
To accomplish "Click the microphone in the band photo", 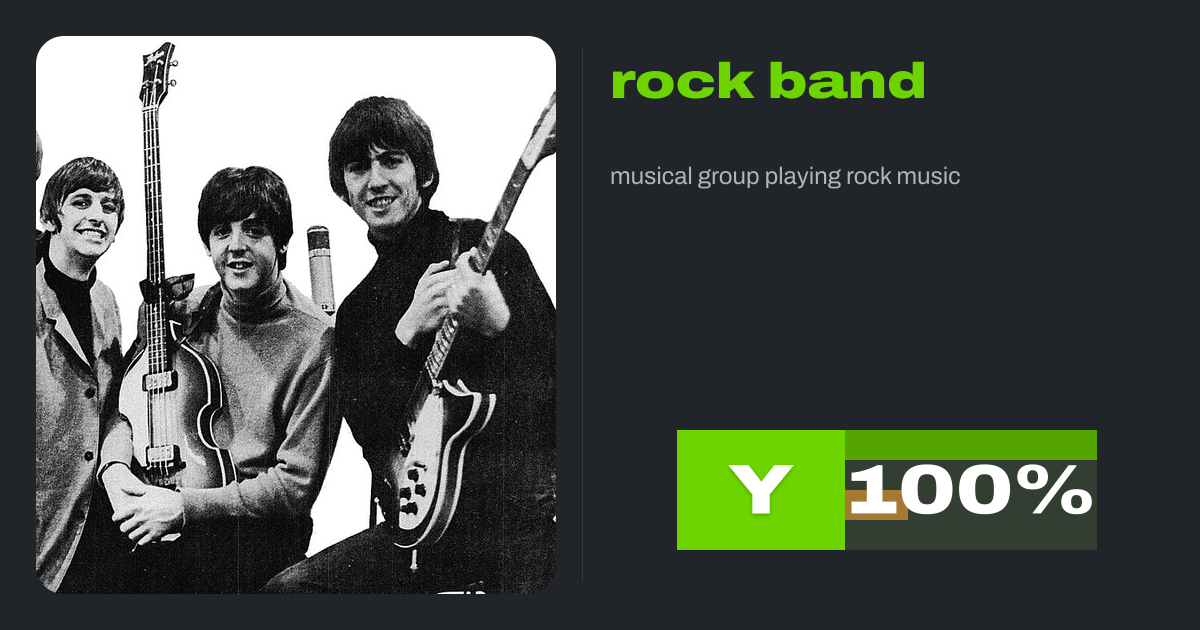I will (x=319, y=268).
